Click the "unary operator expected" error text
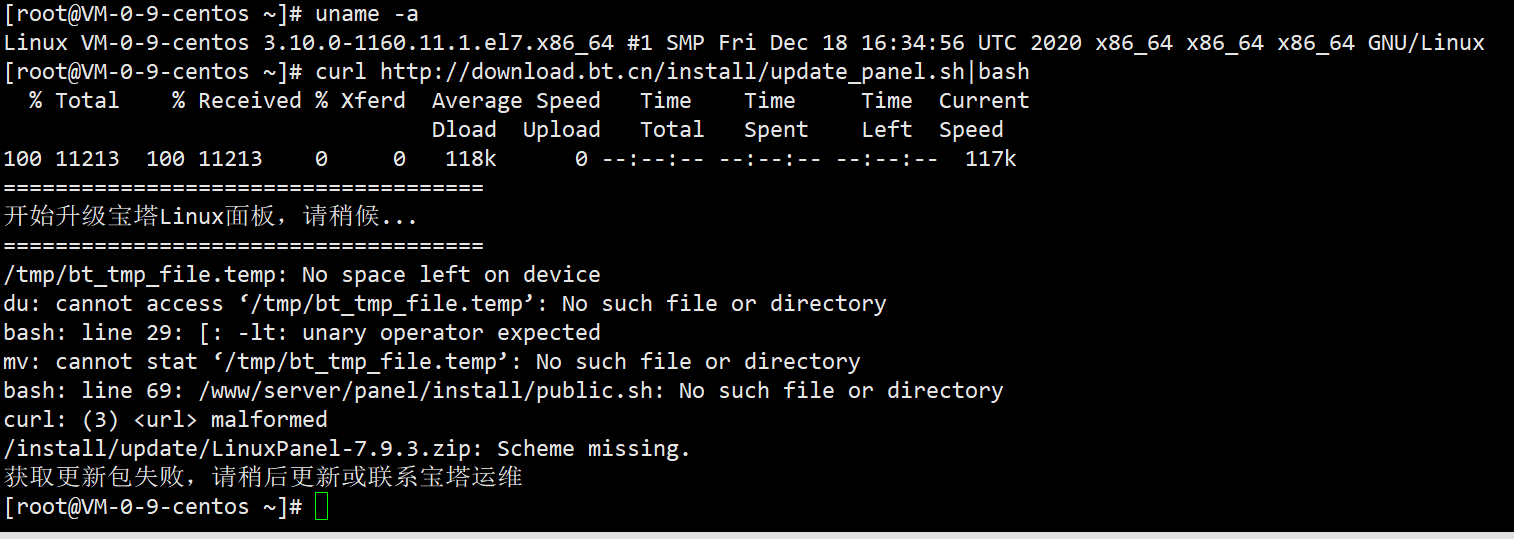The width and height of the screenshot is (1514, 539). click(451, 333)
